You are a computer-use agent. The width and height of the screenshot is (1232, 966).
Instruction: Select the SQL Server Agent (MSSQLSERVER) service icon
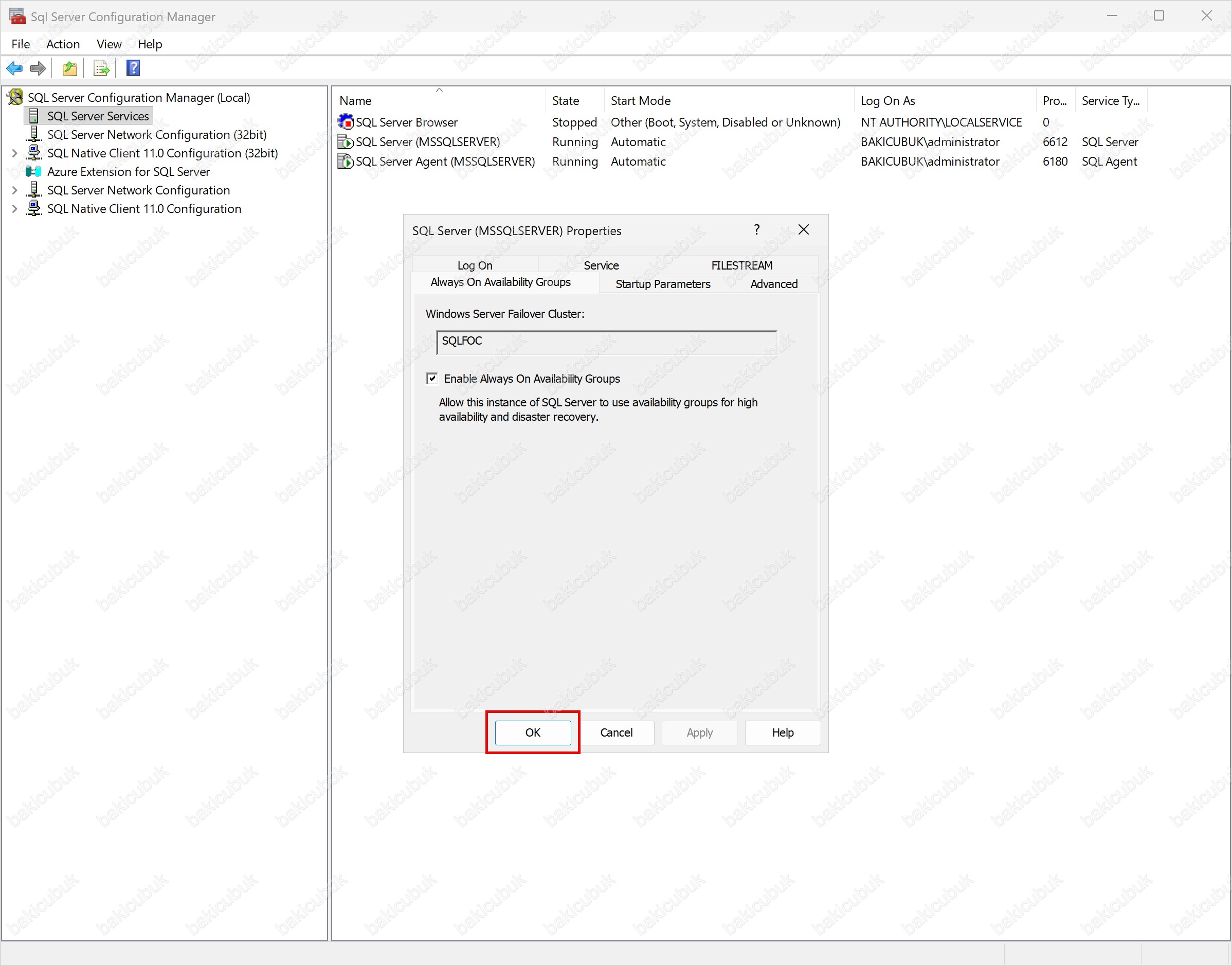[x=345, y=162]
